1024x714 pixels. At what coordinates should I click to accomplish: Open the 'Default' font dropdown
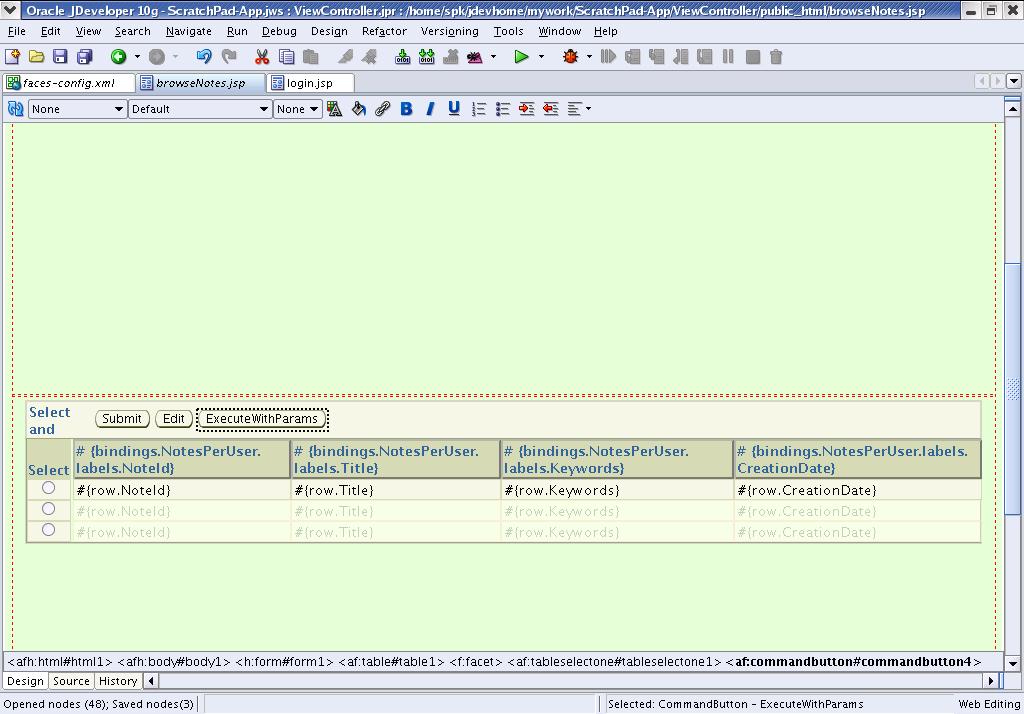[199, 109]
